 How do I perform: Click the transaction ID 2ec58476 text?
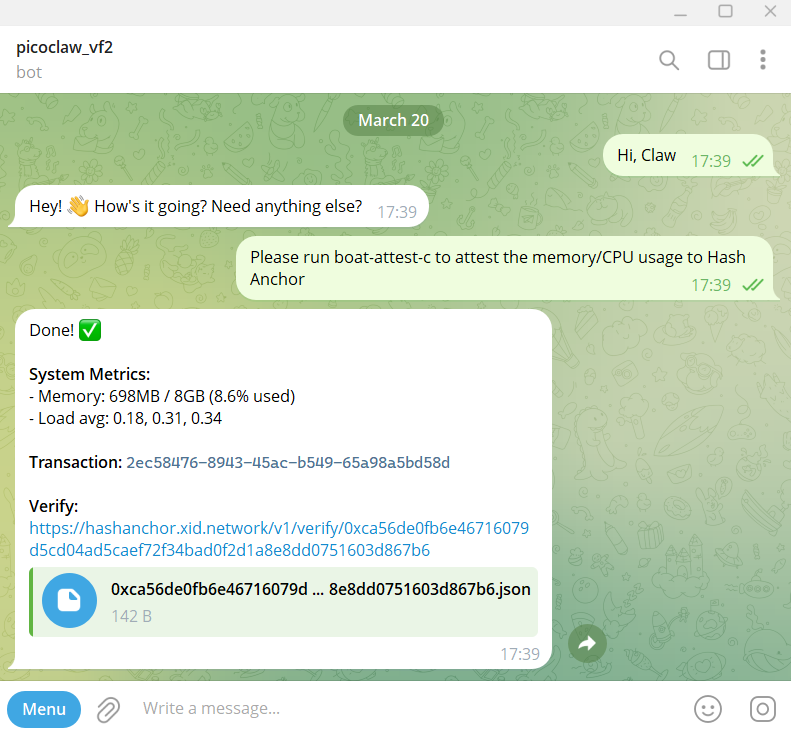point(288,462)
